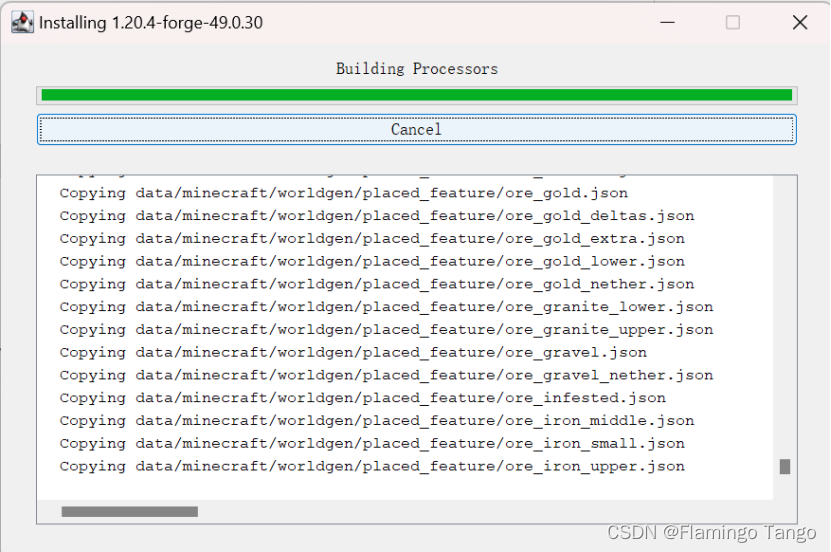
Task: Select log line ore_granite_upper.json
Action: 386,330
